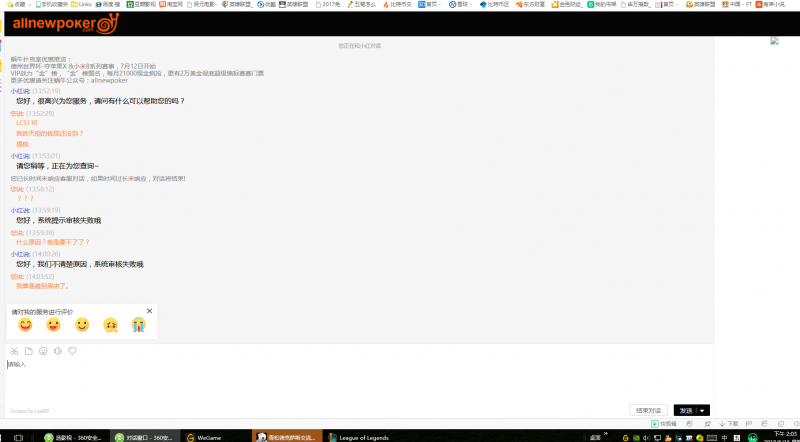Click the heart-shaped rating icon
The height and width of the screenshot is (442, 800).
[x=72, y=351]
